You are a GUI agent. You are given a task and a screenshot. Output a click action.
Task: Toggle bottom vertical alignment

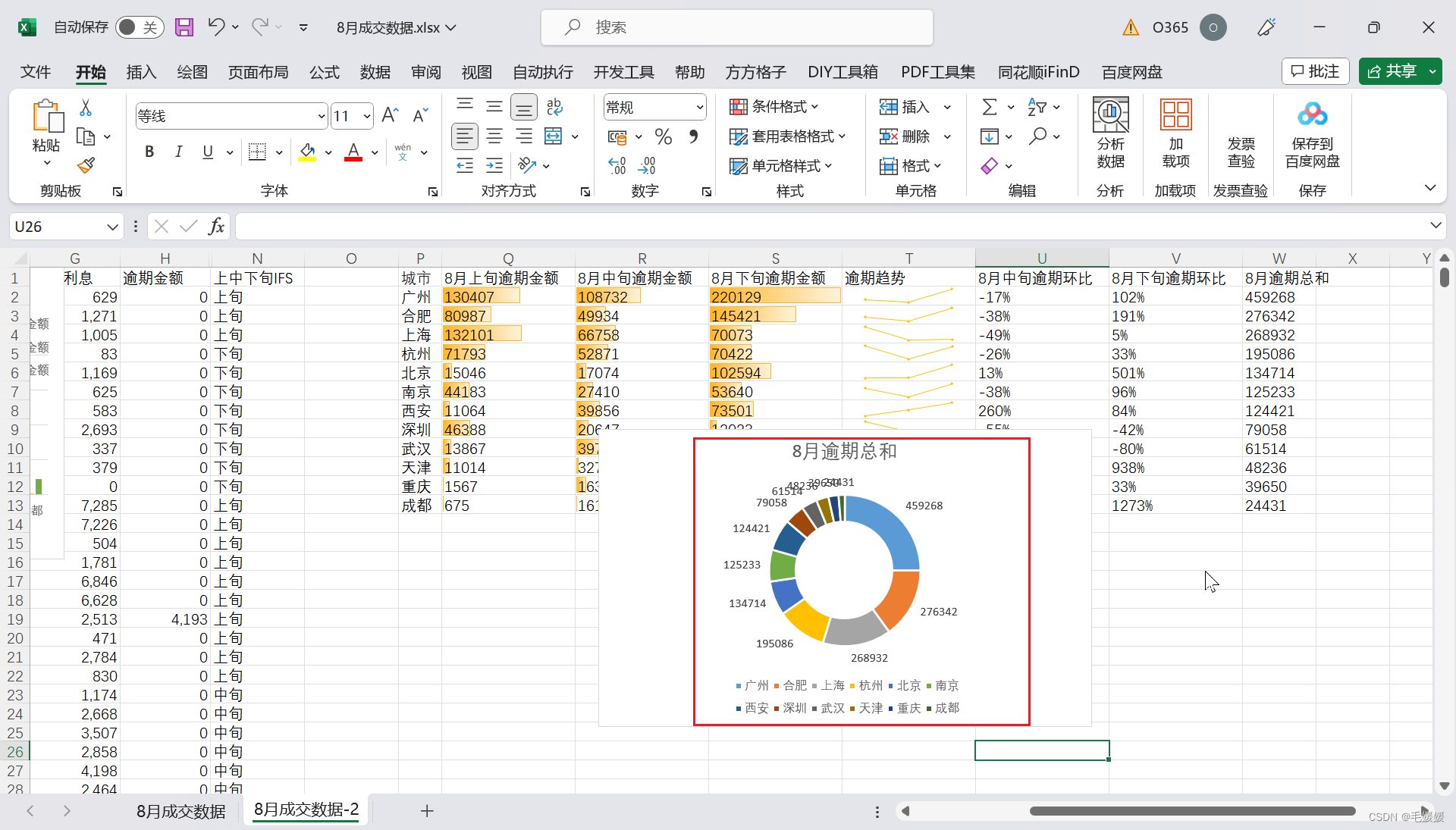click(x=524, y=107)
